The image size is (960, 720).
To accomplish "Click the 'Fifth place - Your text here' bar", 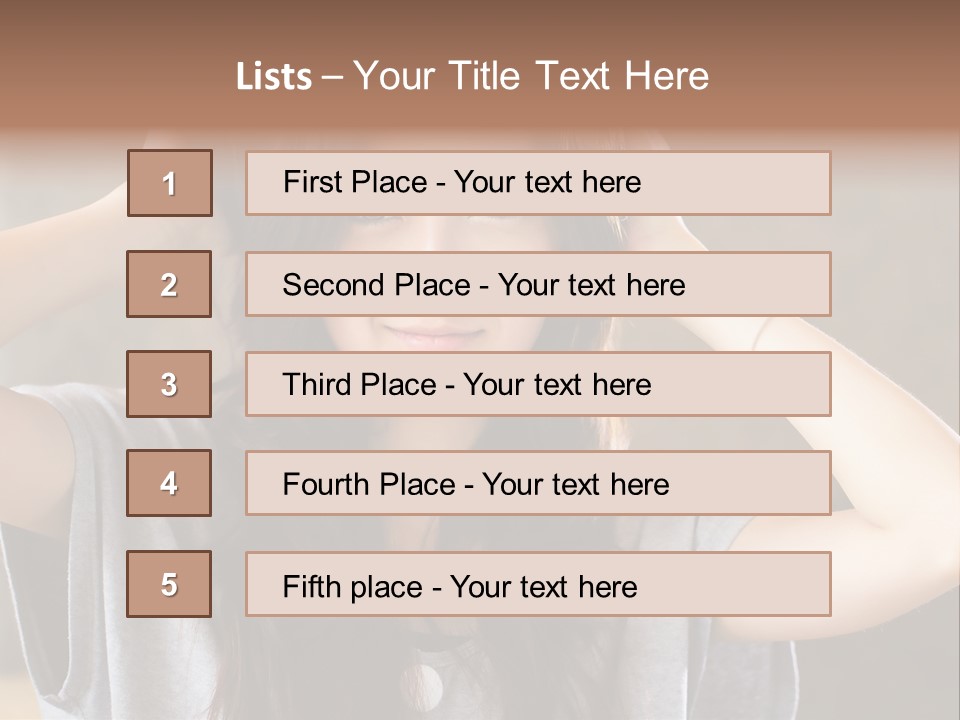I will (x=538, y=585).
